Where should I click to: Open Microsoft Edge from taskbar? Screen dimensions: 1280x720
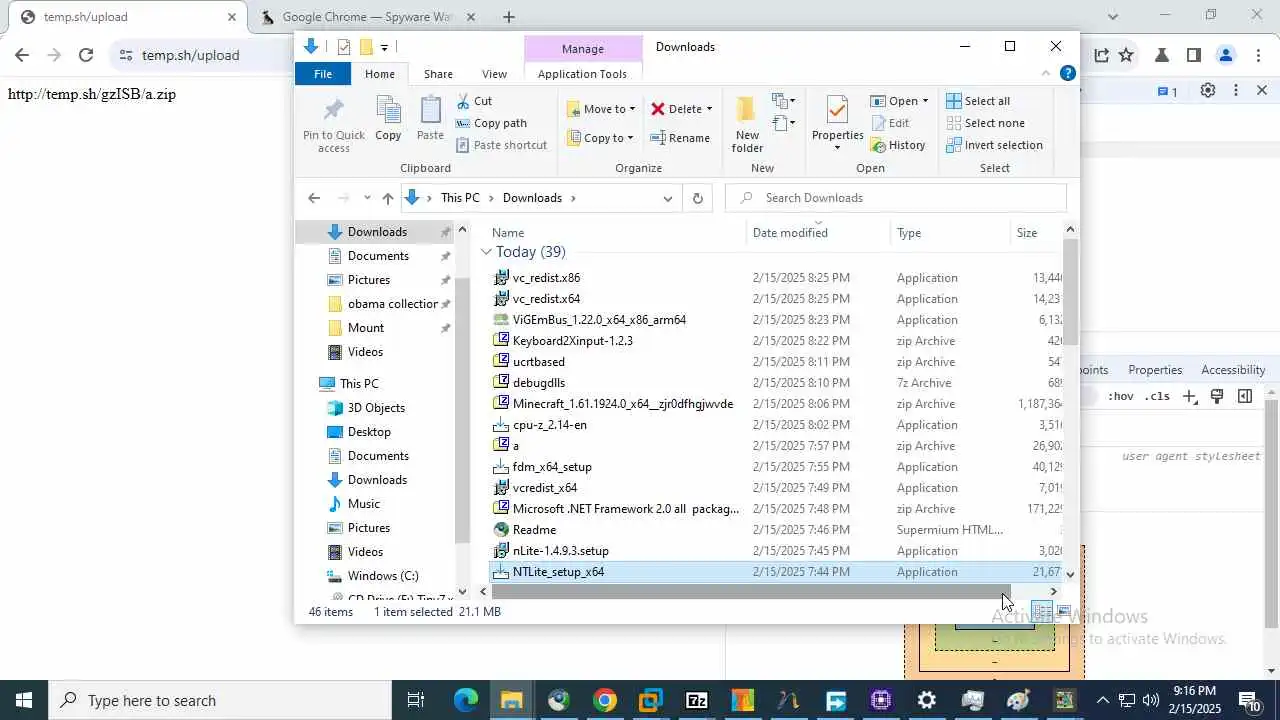click(466, 700)
